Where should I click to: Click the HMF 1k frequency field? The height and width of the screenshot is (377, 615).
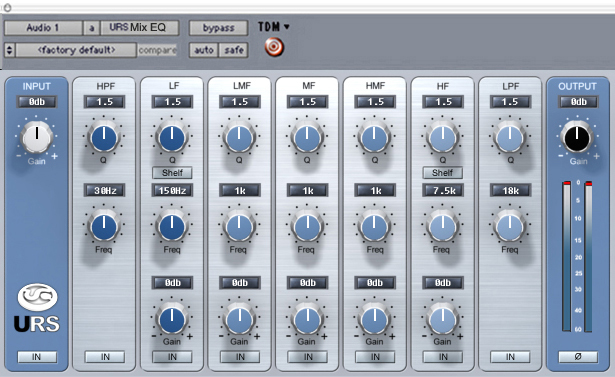(375, 191)
